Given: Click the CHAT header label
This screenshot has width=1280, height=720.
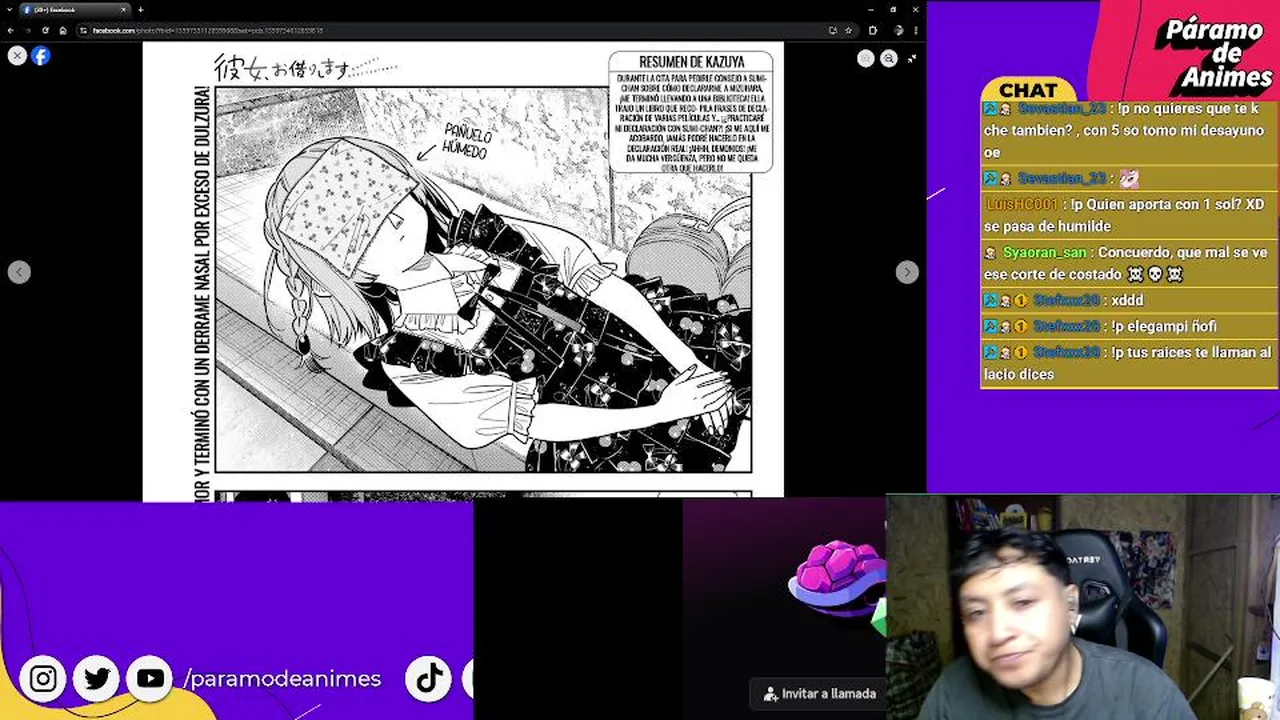Looking at the screenshot, I should click(x=1028, y=91).
